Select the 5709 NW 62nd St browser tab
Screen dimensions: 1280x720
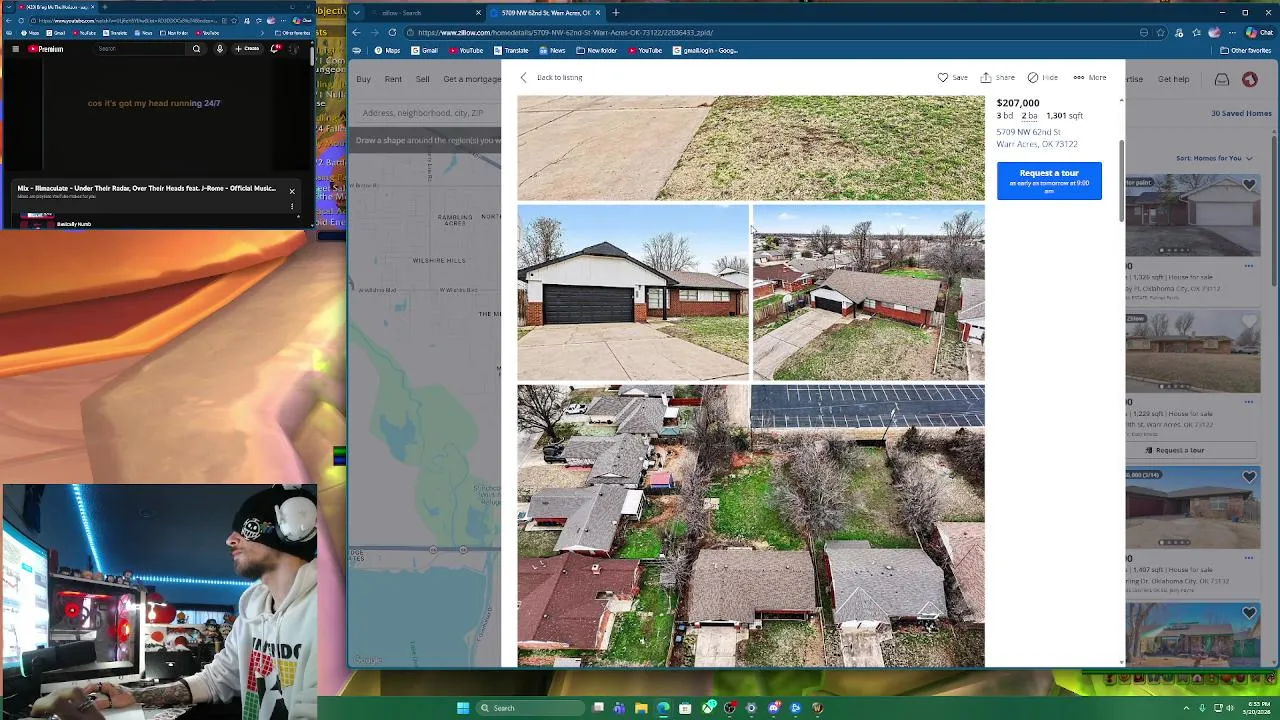[x=546, y=13]
